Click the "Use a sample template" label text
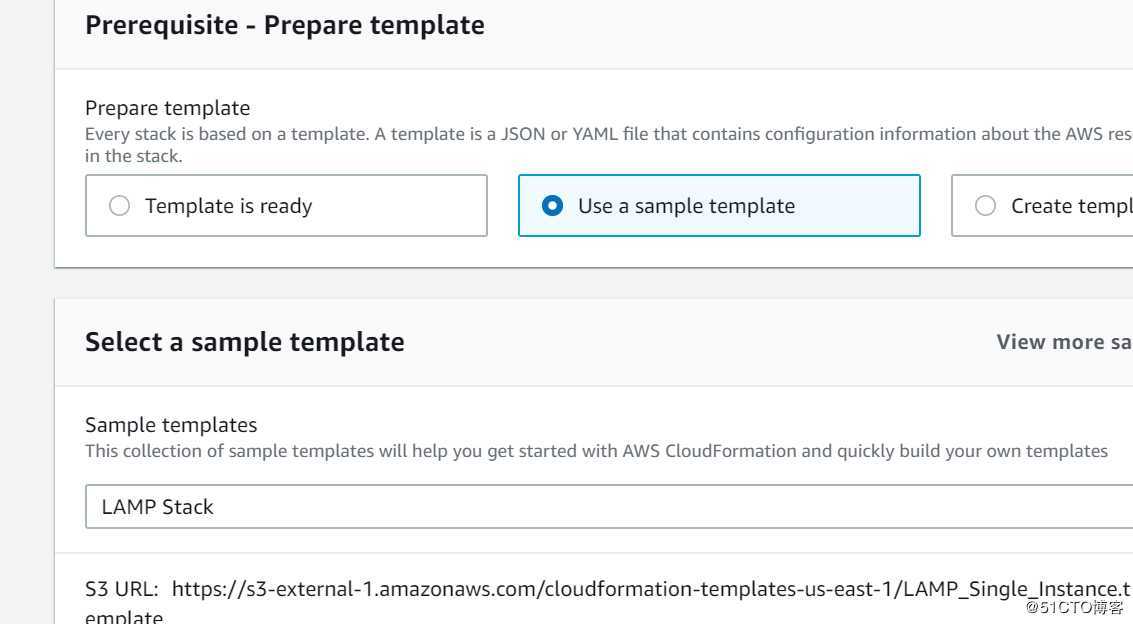 [687, 206]
